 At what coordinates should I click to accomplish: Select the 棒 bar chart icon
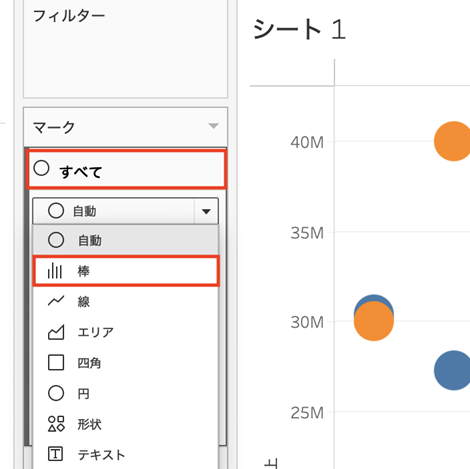point(55,271)
